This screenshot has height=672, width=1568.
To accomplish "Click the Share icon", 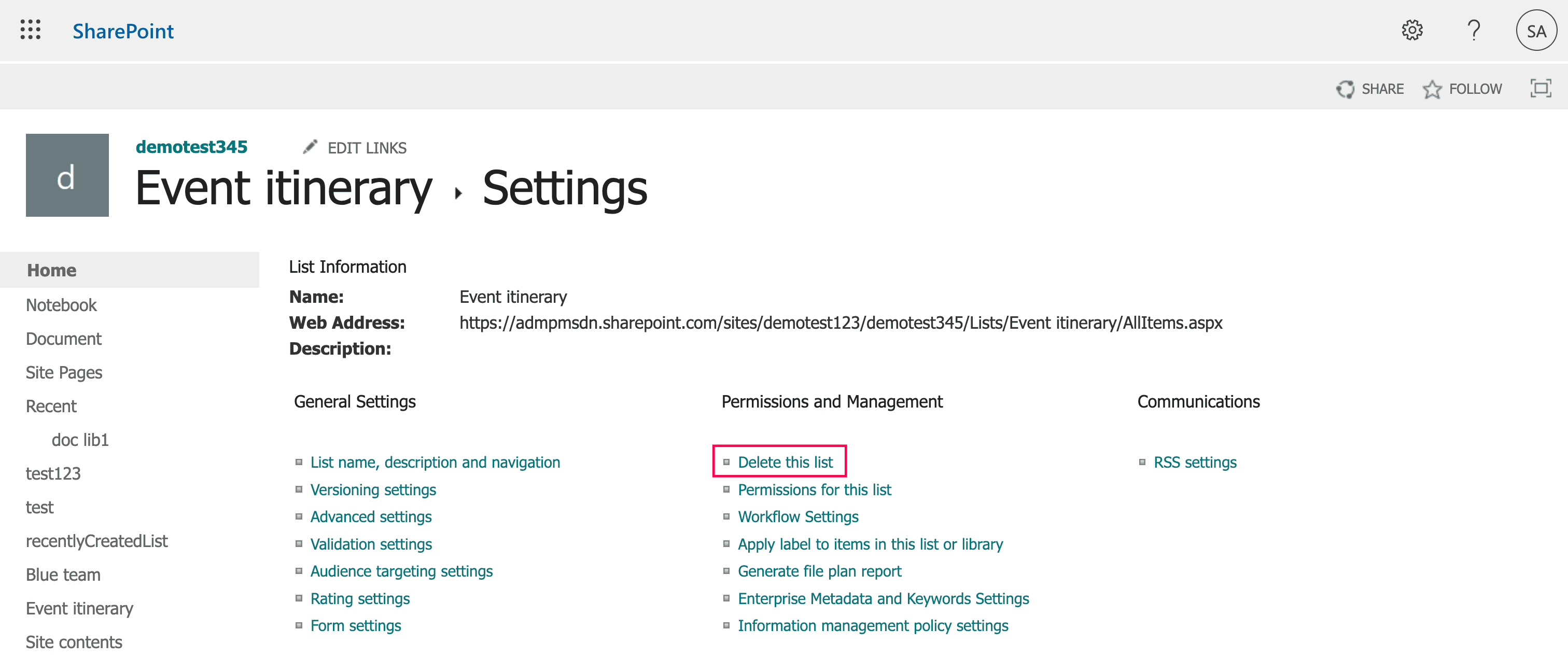I will [x=1347, y=88].
